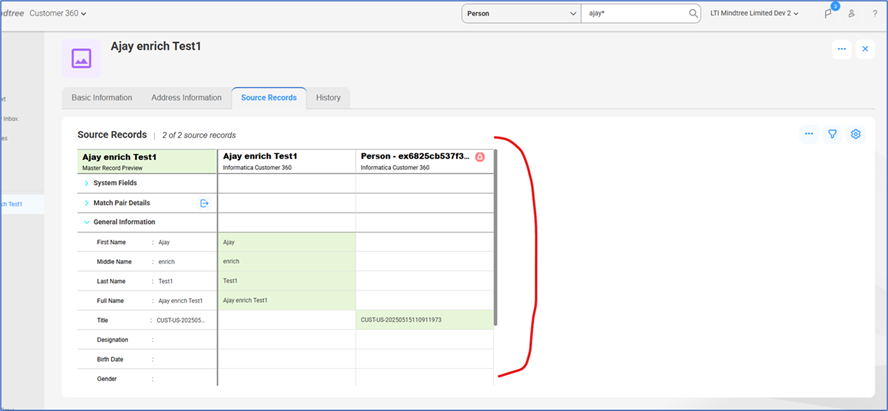Switch to the Address Information tab
Viewport: 888px width, 411px height.
click(x=186, y=98)
